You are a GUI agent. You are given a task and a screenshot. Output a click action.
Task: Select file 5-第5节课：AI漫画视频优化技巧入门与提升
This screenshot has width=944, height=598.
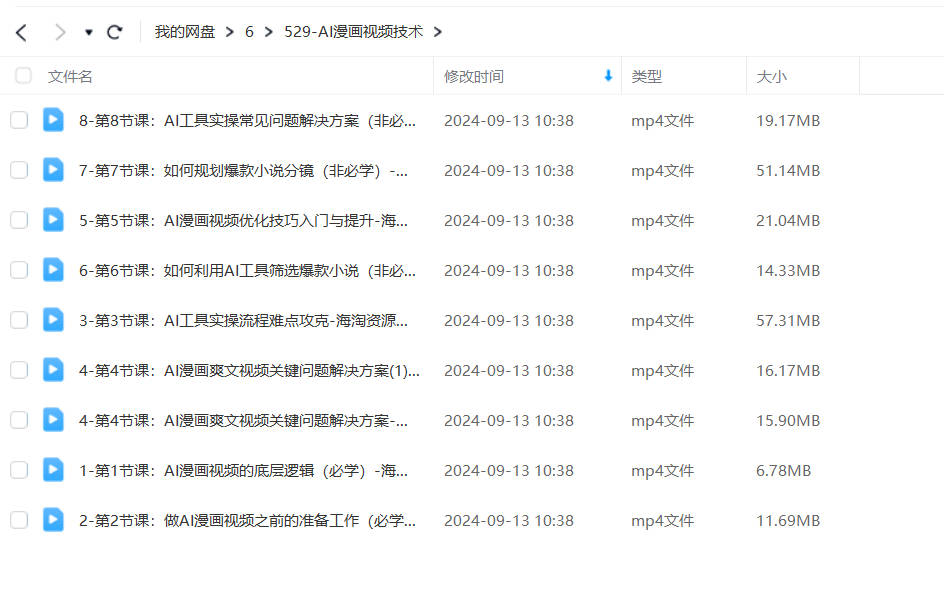click(x=243, y=220)
